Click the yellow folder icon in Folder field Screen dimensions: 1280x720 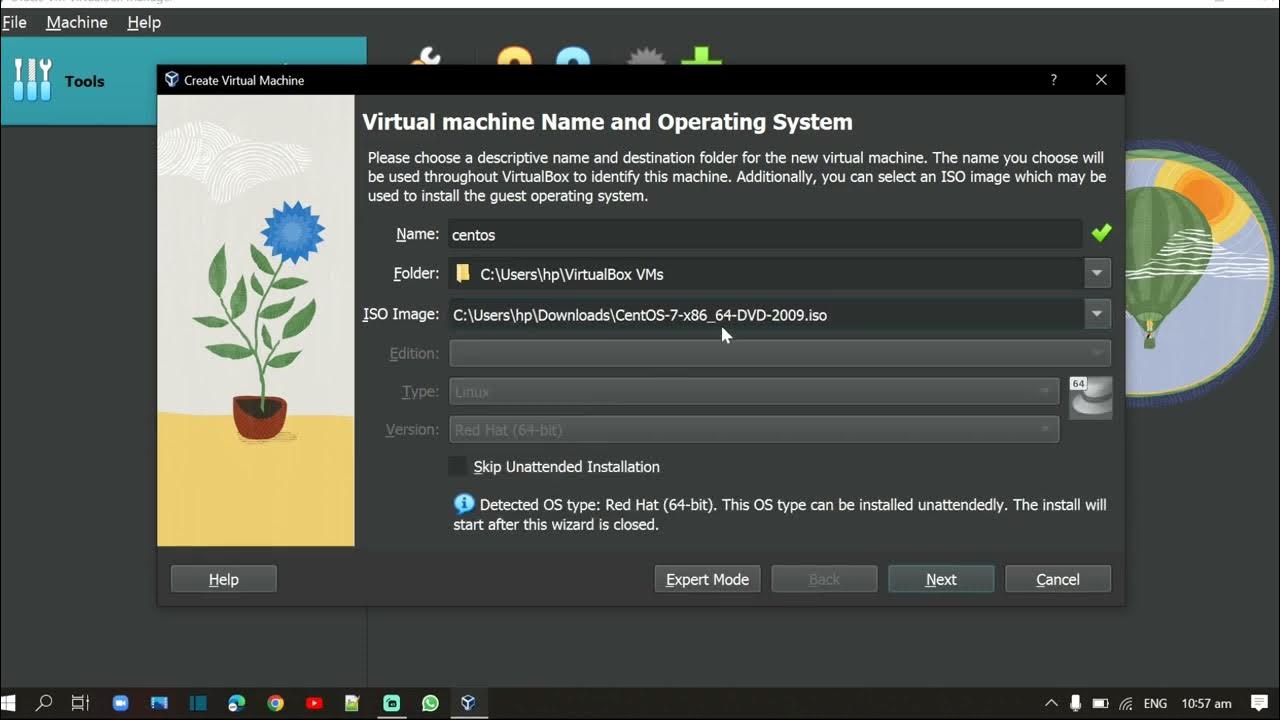[463, 273]
